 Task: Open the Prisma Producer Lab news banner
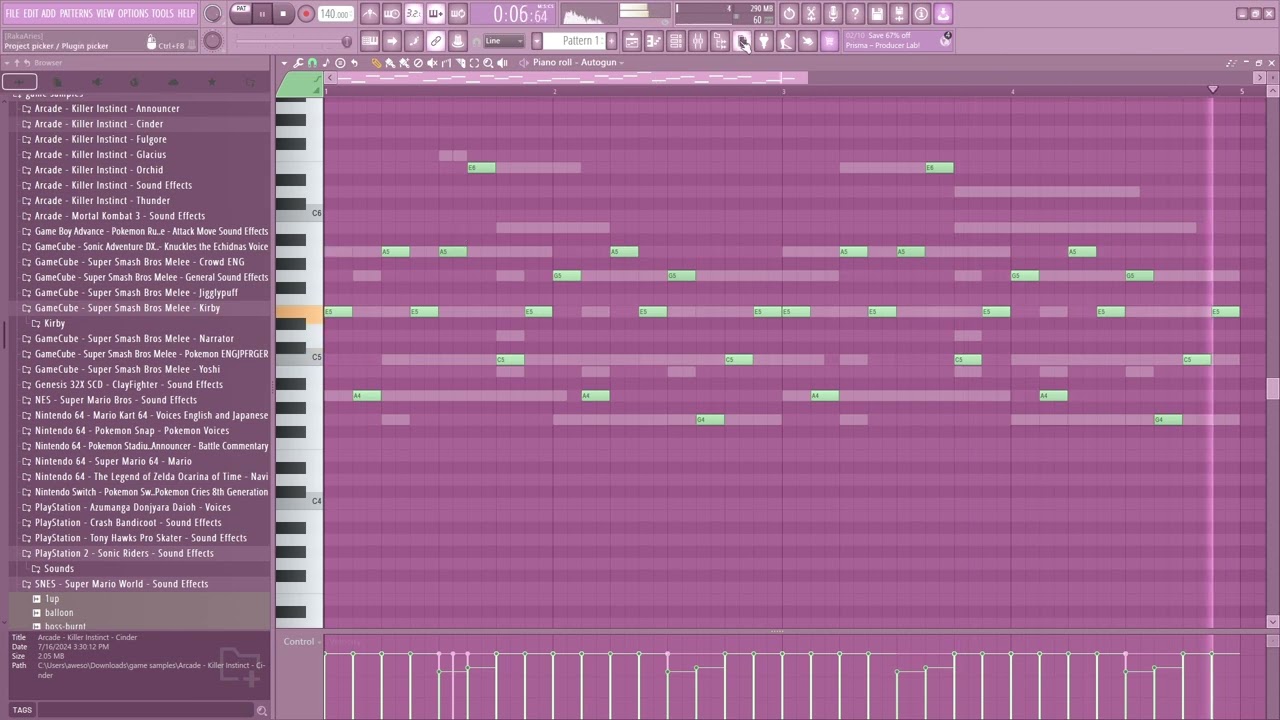point(899,41)
